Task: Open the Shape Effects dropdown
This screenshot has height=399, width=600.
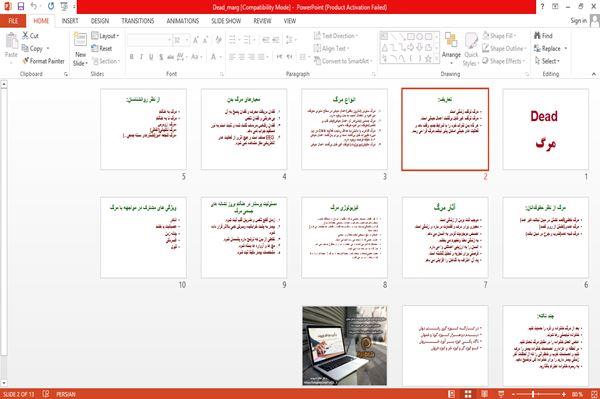Action: 504,61
